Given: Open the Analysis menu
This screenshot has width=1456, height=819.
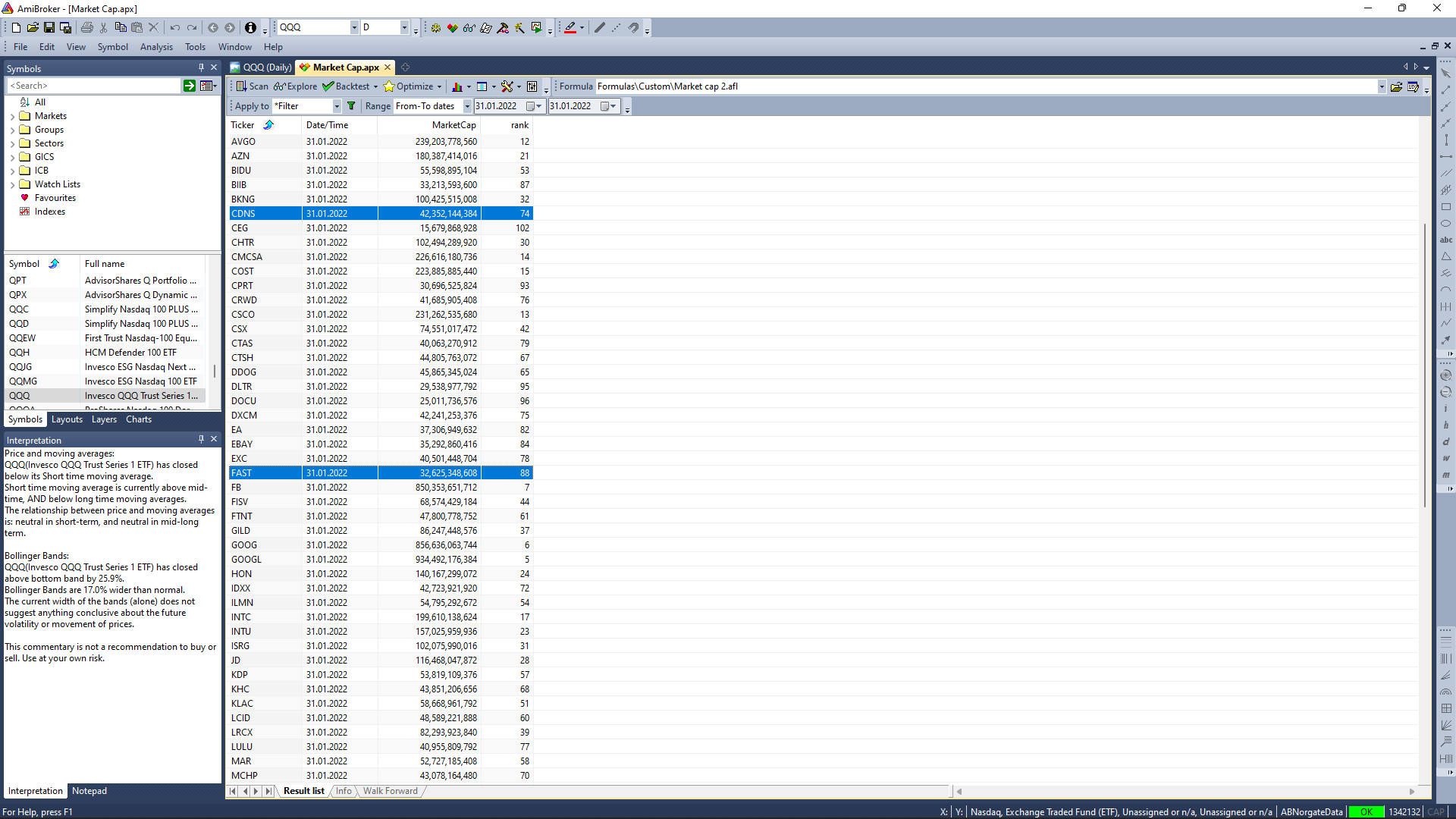Looking at the screenshot, I should point(156,47).
